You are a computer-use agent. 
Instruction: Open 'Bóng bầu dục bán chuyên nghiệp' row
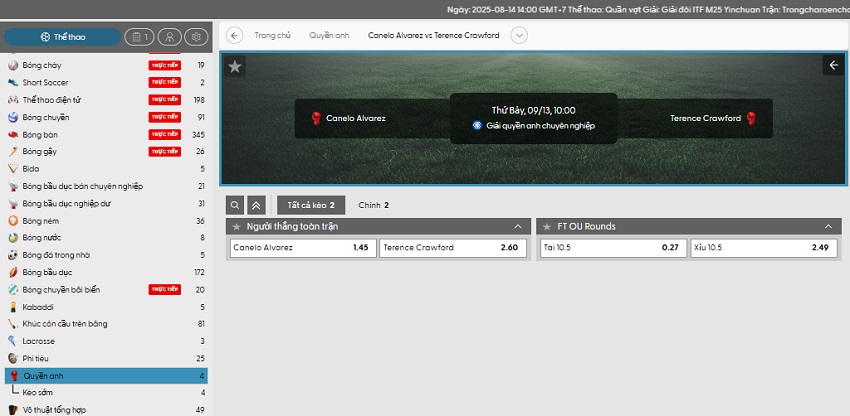pyautogui.click(x=106, y=186)
